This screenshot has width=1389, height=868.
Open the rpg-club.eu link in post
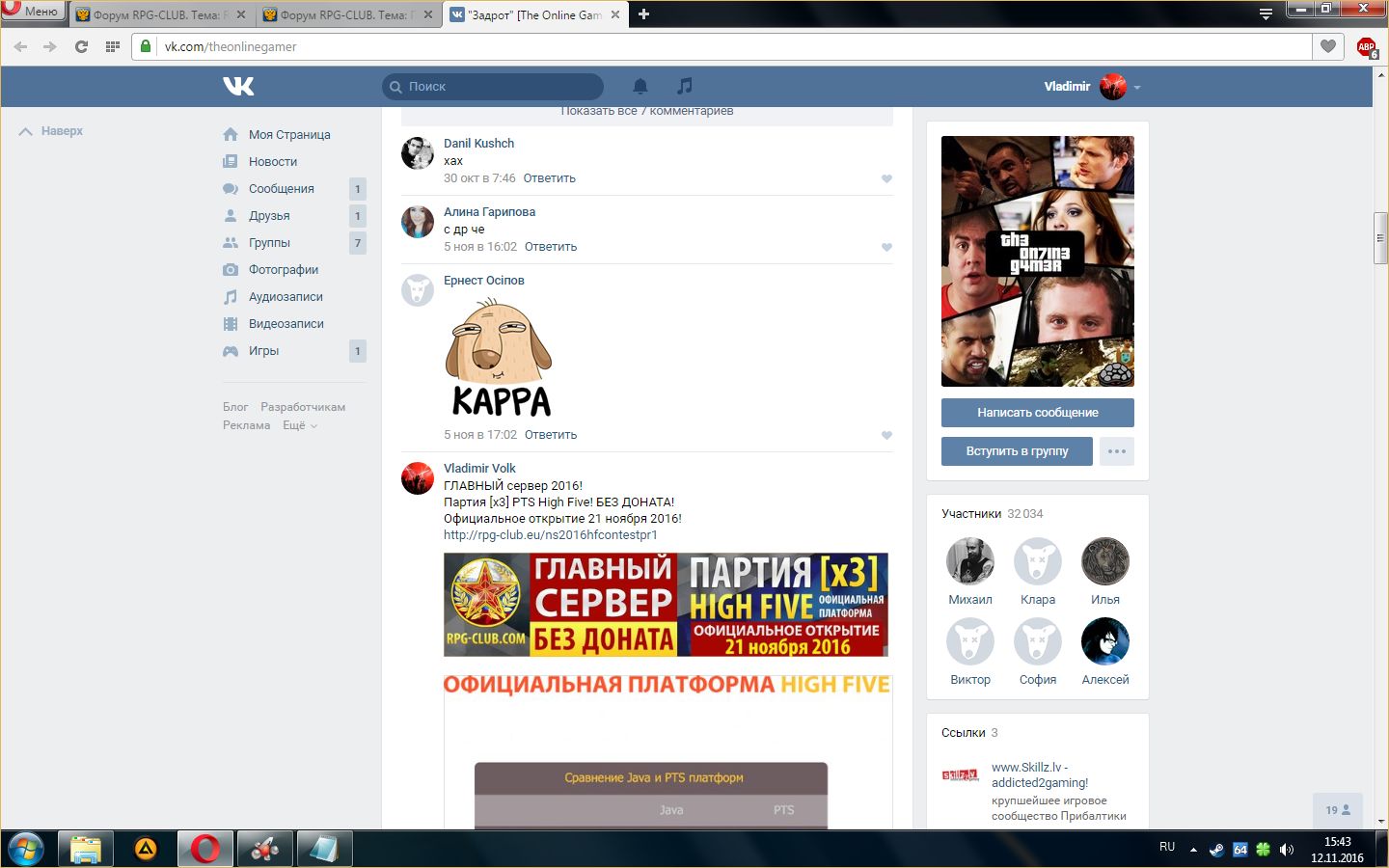click(x=550, y=535)
